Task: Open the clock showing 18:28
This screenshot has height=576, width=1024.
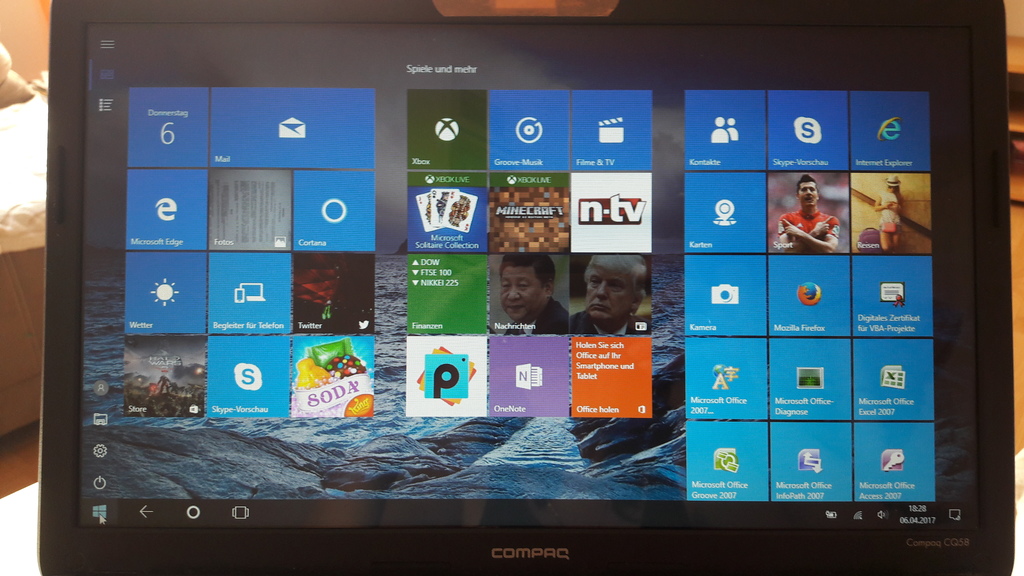Action: click(917, 515)
